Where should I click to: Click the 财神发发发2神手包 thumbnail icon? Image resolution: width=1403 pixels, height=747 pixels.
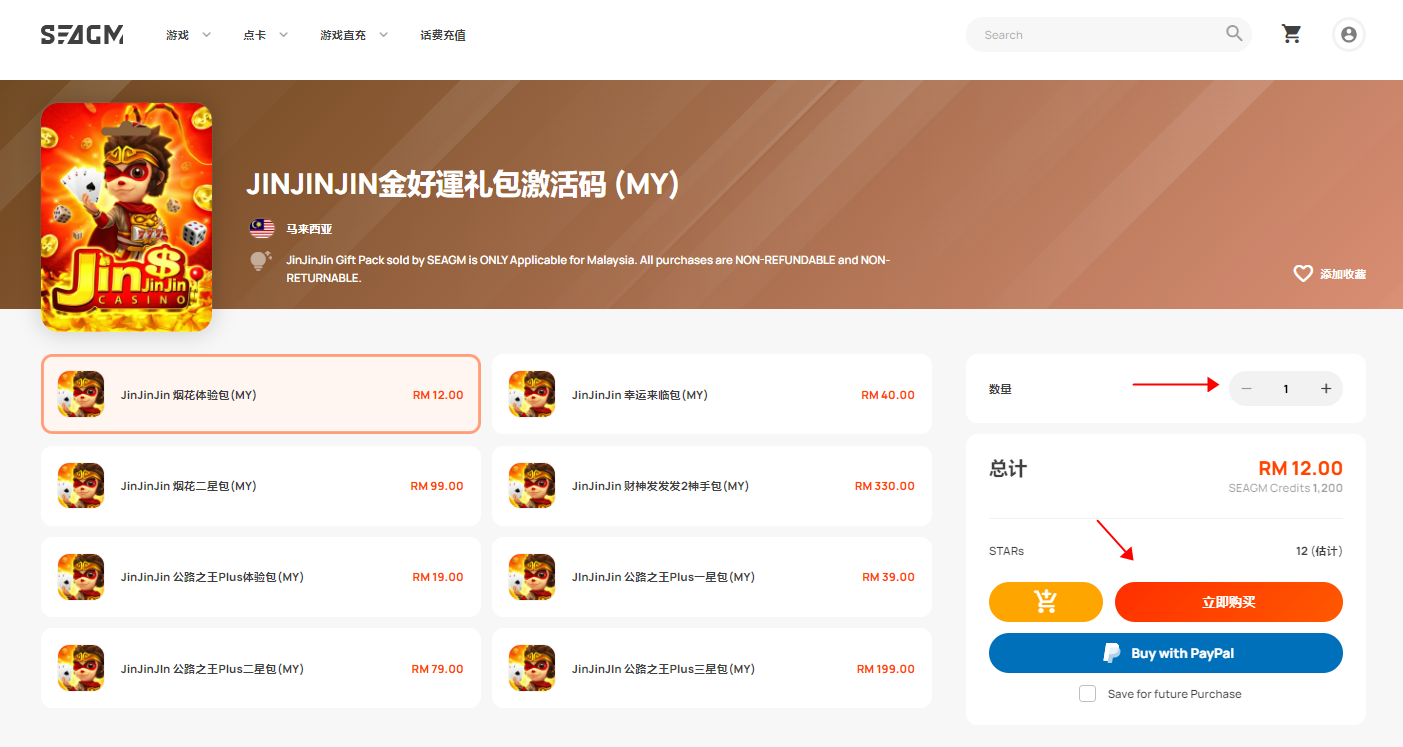[532, 486]
